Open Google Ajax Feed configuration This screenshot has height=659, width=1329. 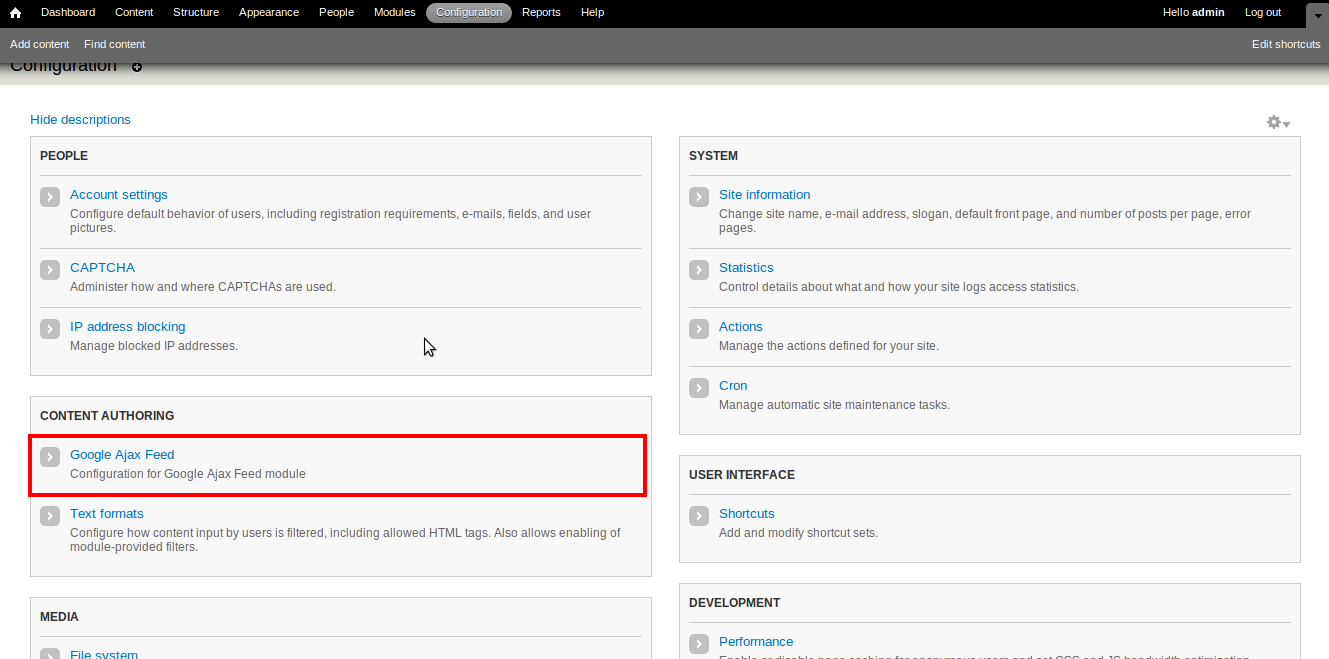[122, 455]
